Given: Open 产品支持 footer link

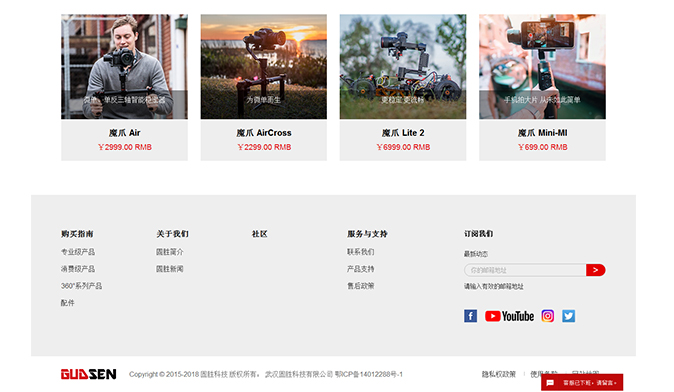Looking at the screenshot, I should click(361, 269).
